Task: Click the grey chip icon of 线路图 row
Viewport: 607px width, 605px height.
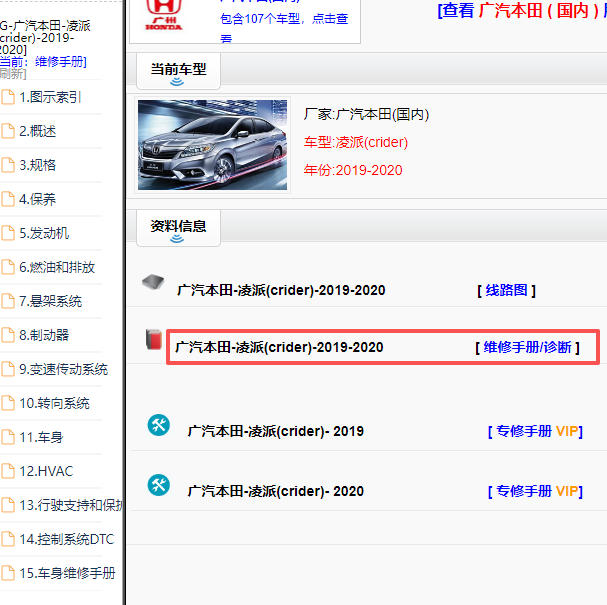Action: coord(153,282)
